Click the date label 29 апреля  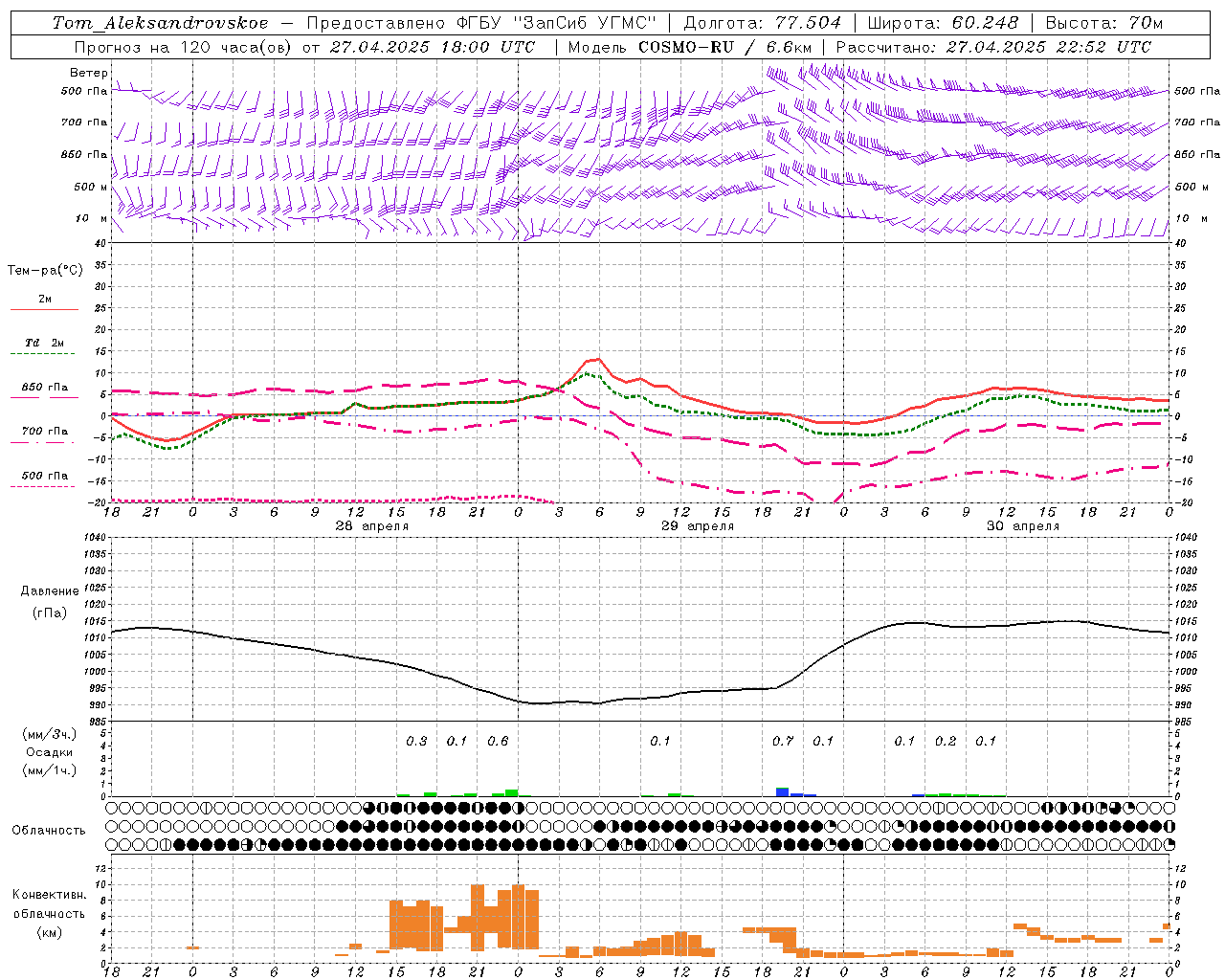coord(698,526)
